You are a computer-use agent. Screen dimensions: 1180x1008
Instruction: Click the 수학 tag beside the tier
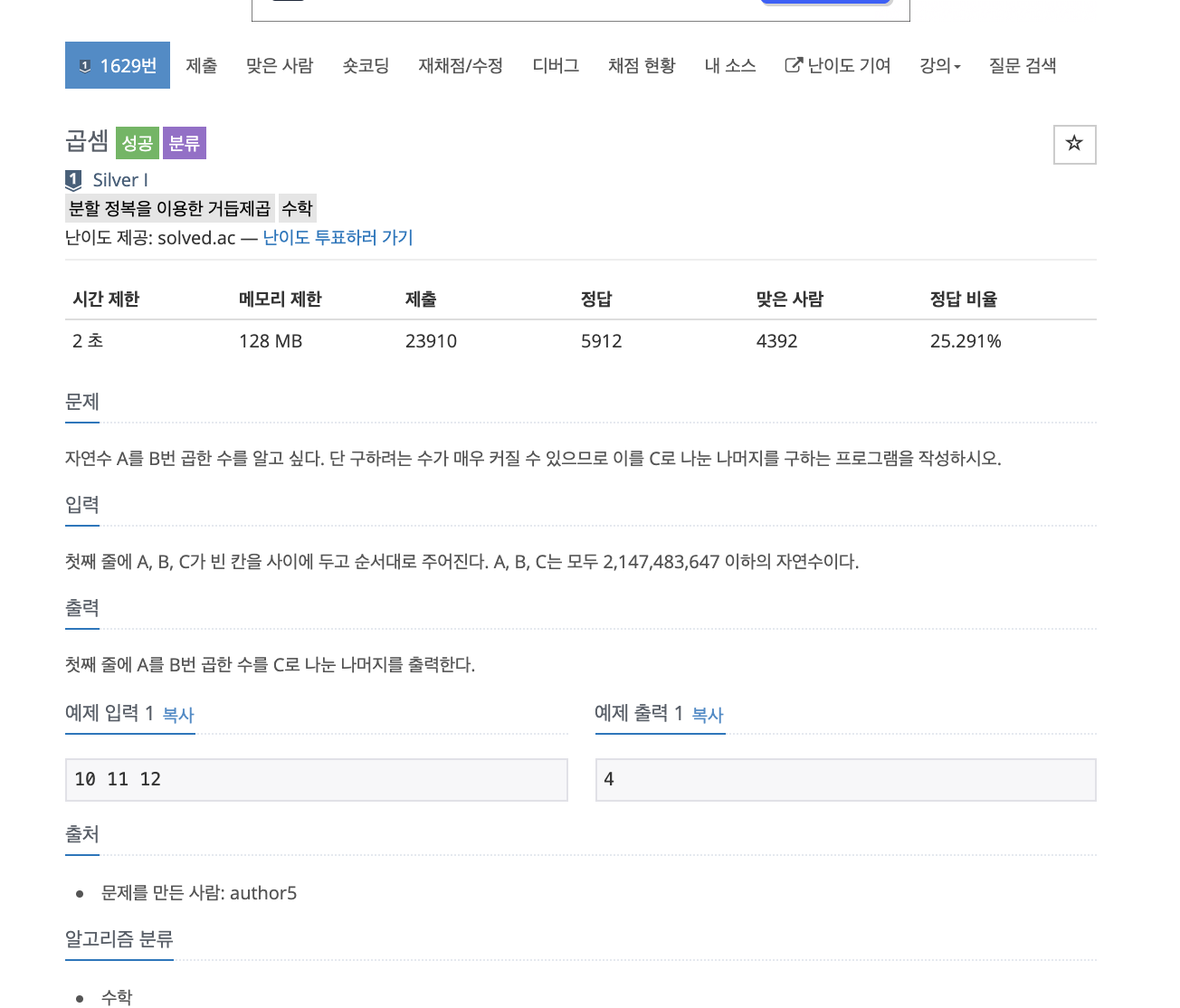[x=297, y=208]
